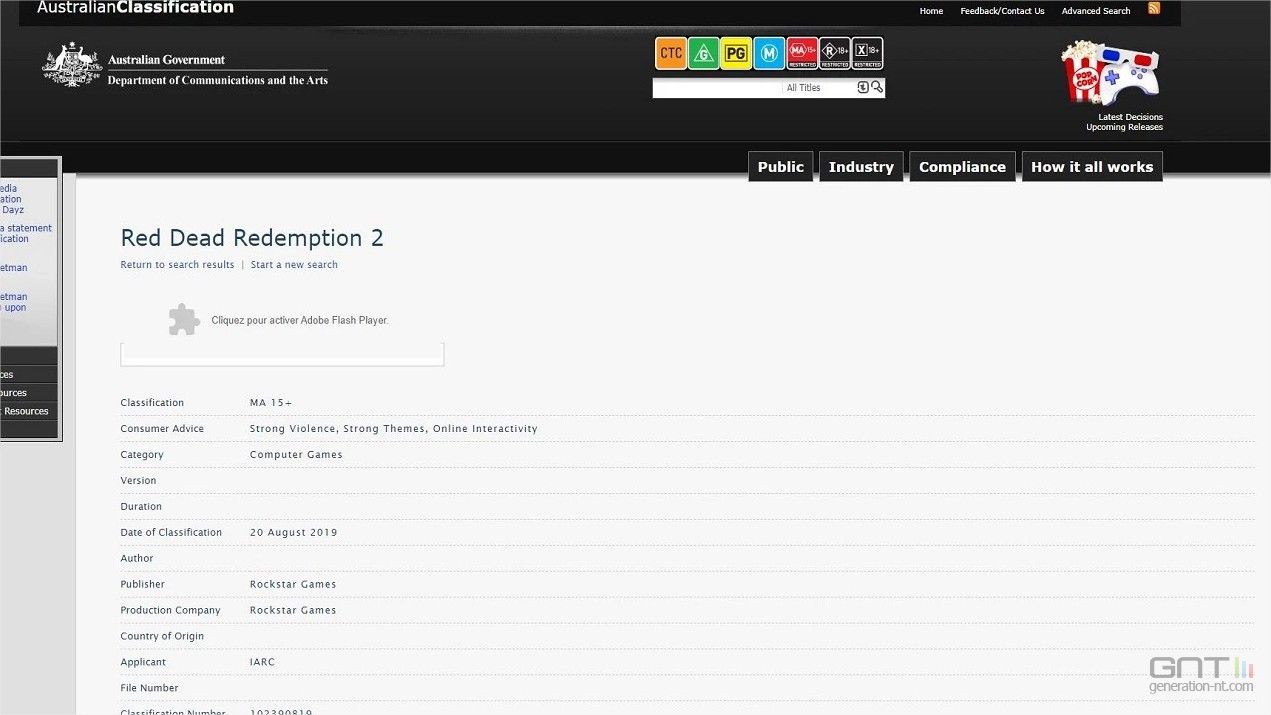Choose the blue M rating icon
The height and width of the screenshot is (715, 1271).
coord(769,53)
